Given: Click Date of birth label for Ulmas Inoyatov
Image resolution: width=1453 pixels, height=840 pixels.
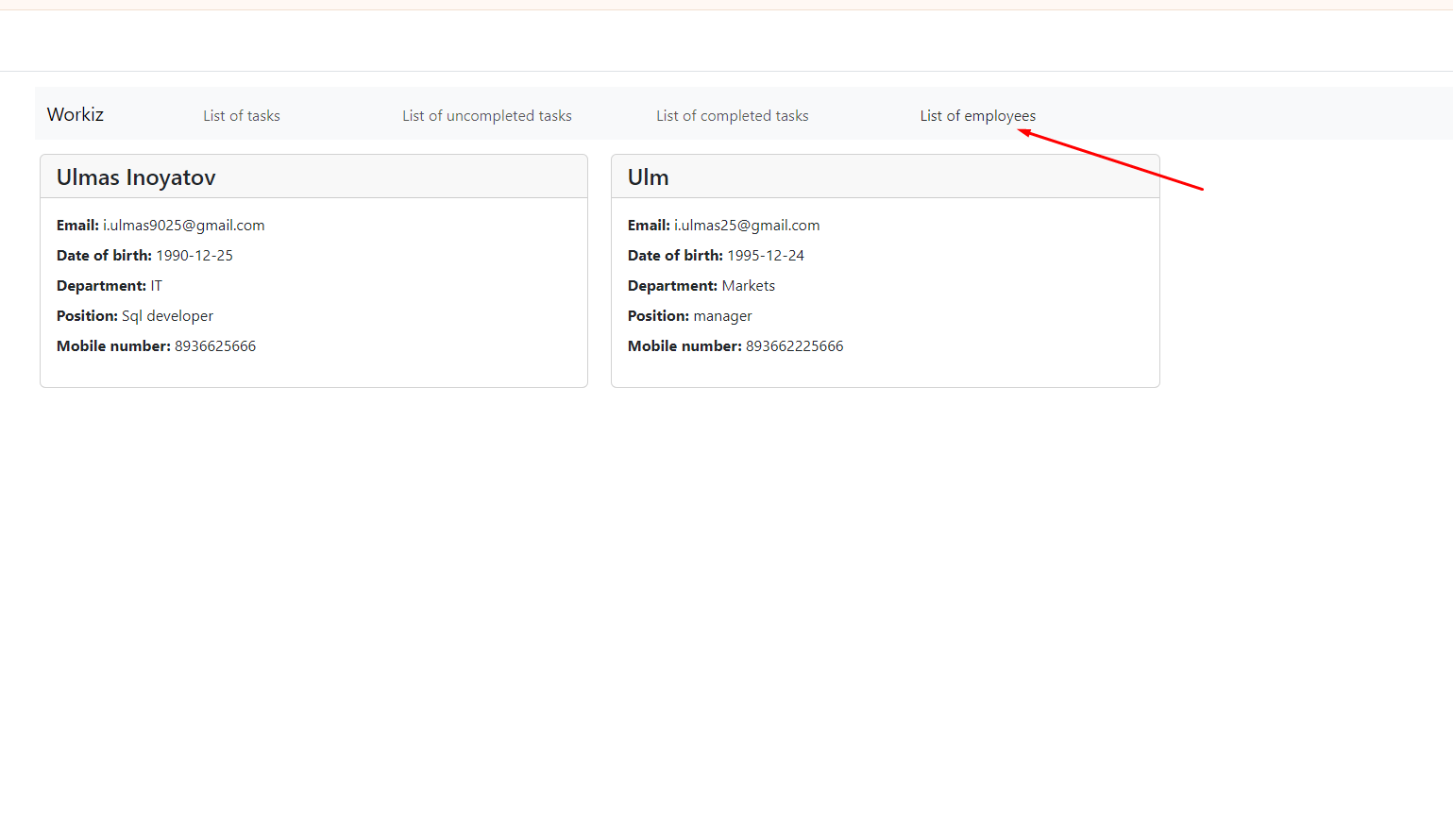Looking at the screenshot, I should (x=104, y=256).
